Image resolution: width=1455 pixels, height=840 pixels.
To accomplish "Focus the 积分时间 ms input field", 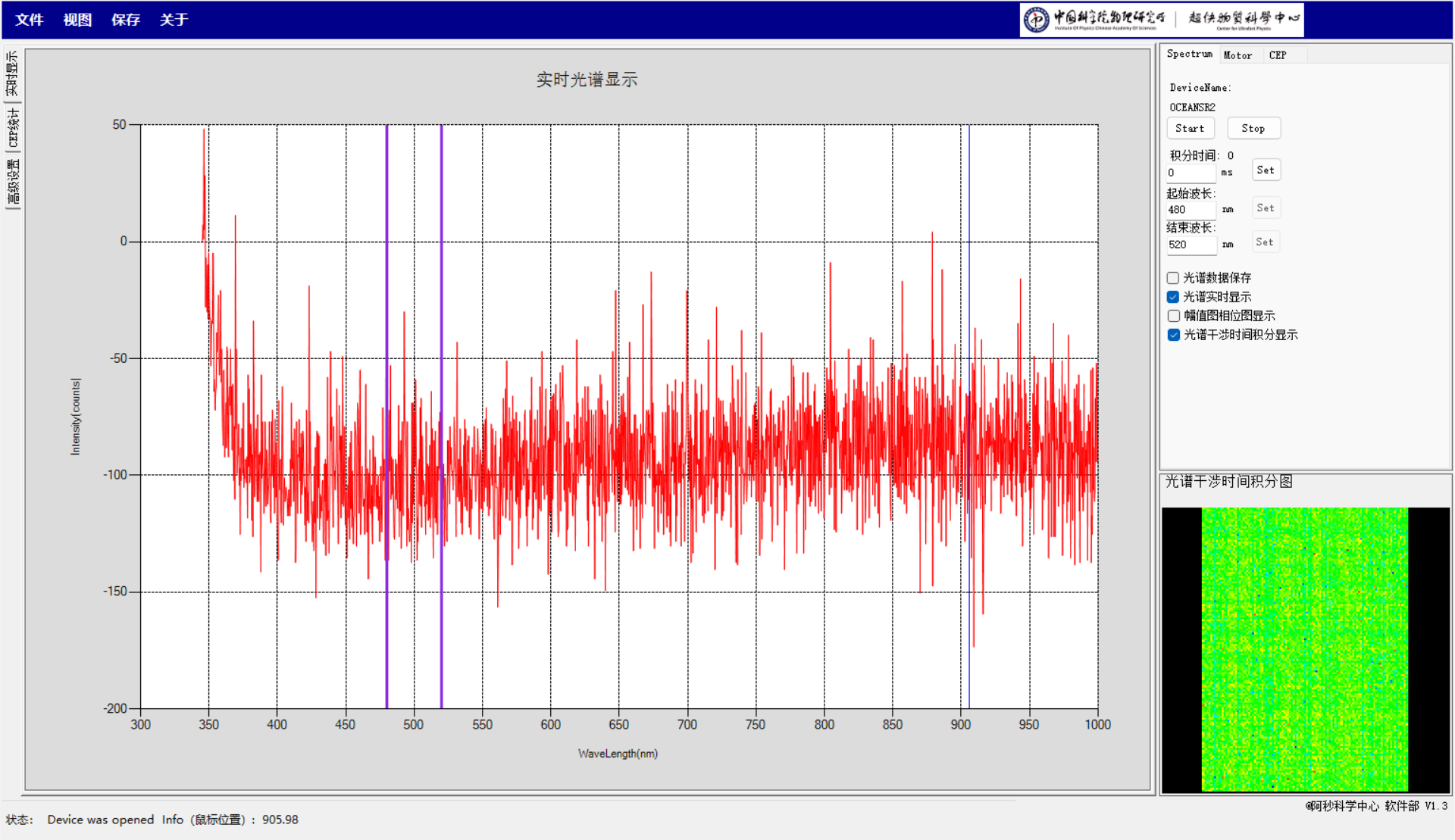I will 1191,173.
